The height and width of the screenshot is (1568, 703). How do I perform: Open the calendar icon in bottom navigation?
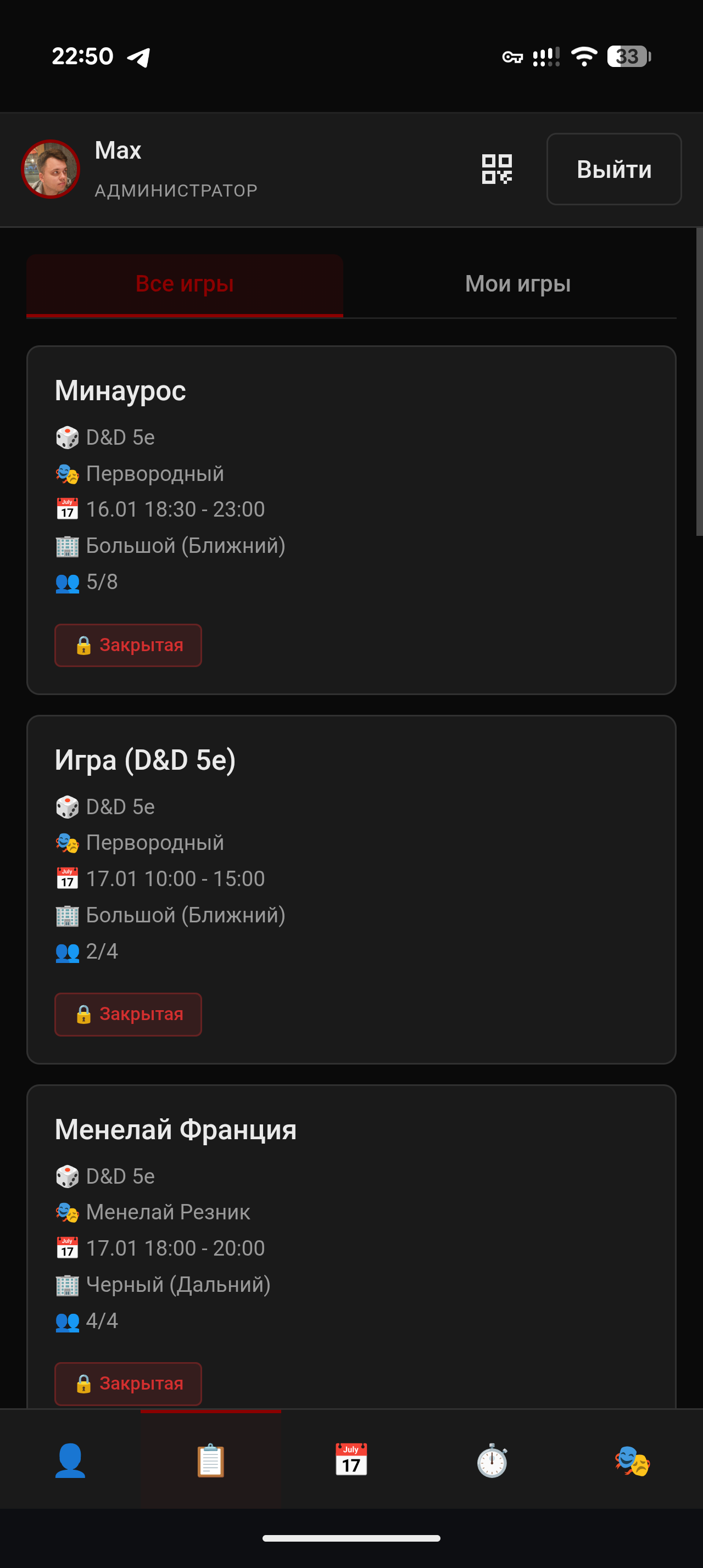351,1460
